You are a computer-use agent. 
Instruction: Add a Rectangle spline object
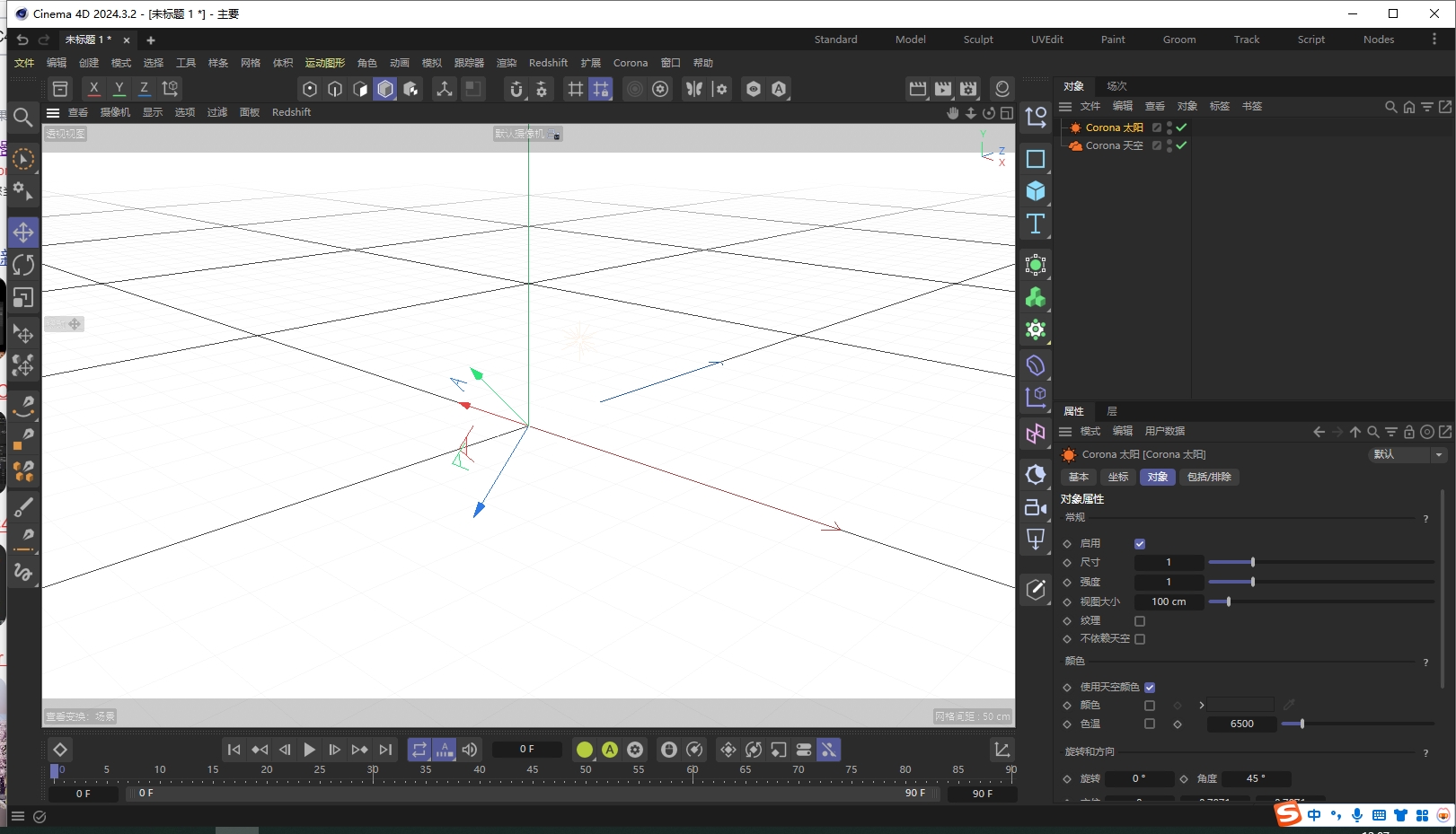click(x=1036, y=159)
